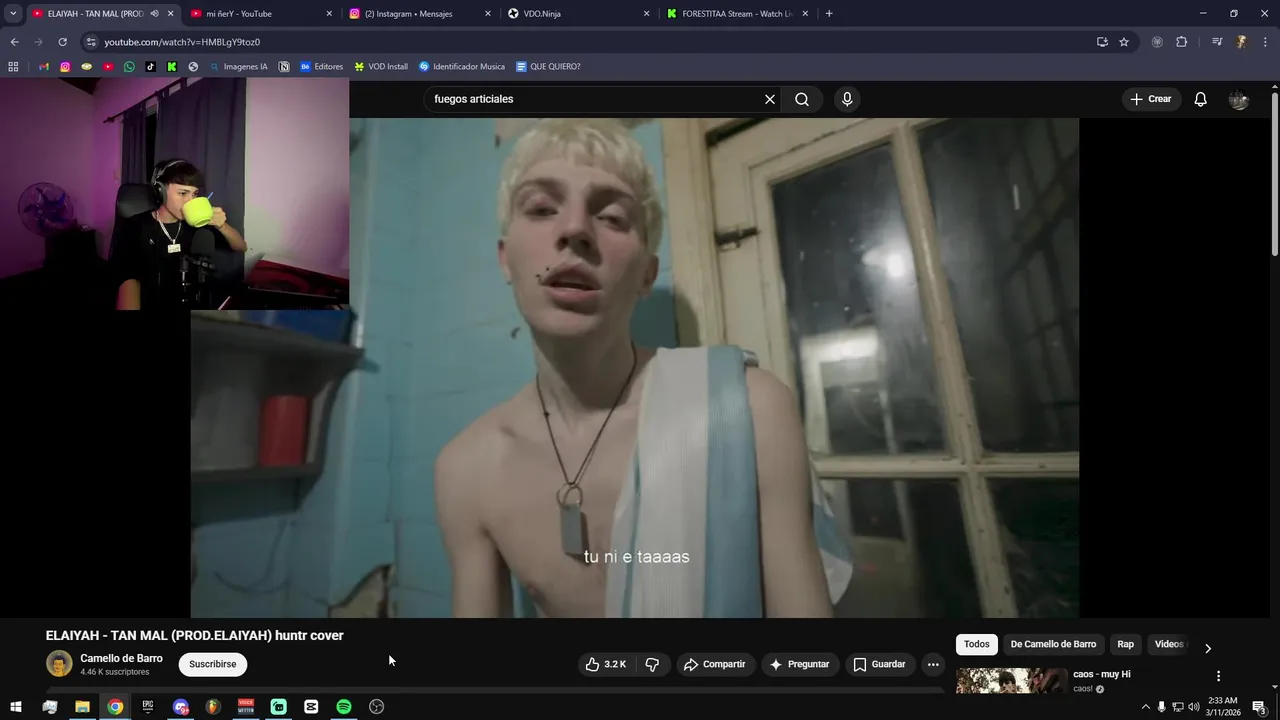Launch Spotify from taskbar
This screenshot has width=1280, height=720.
click(344, 707)
